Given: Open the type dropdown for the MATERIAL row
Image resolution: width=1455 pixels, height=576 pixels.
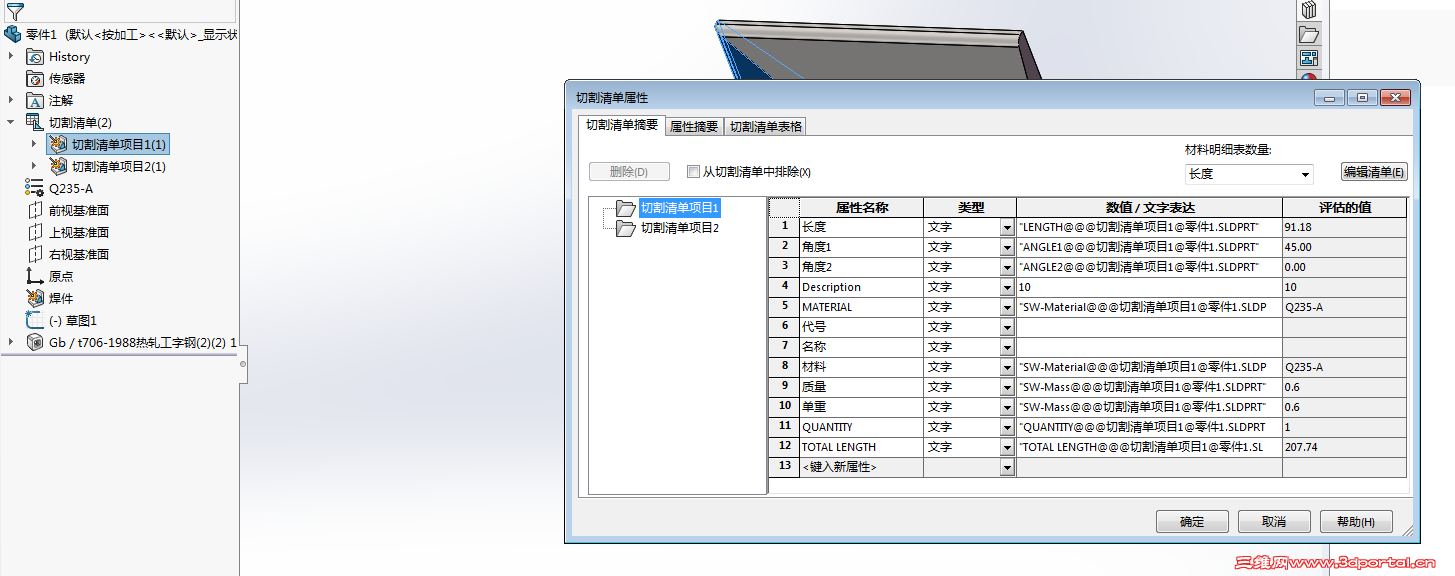Looking at the screenshot, I should click(x=1007, y=307).
